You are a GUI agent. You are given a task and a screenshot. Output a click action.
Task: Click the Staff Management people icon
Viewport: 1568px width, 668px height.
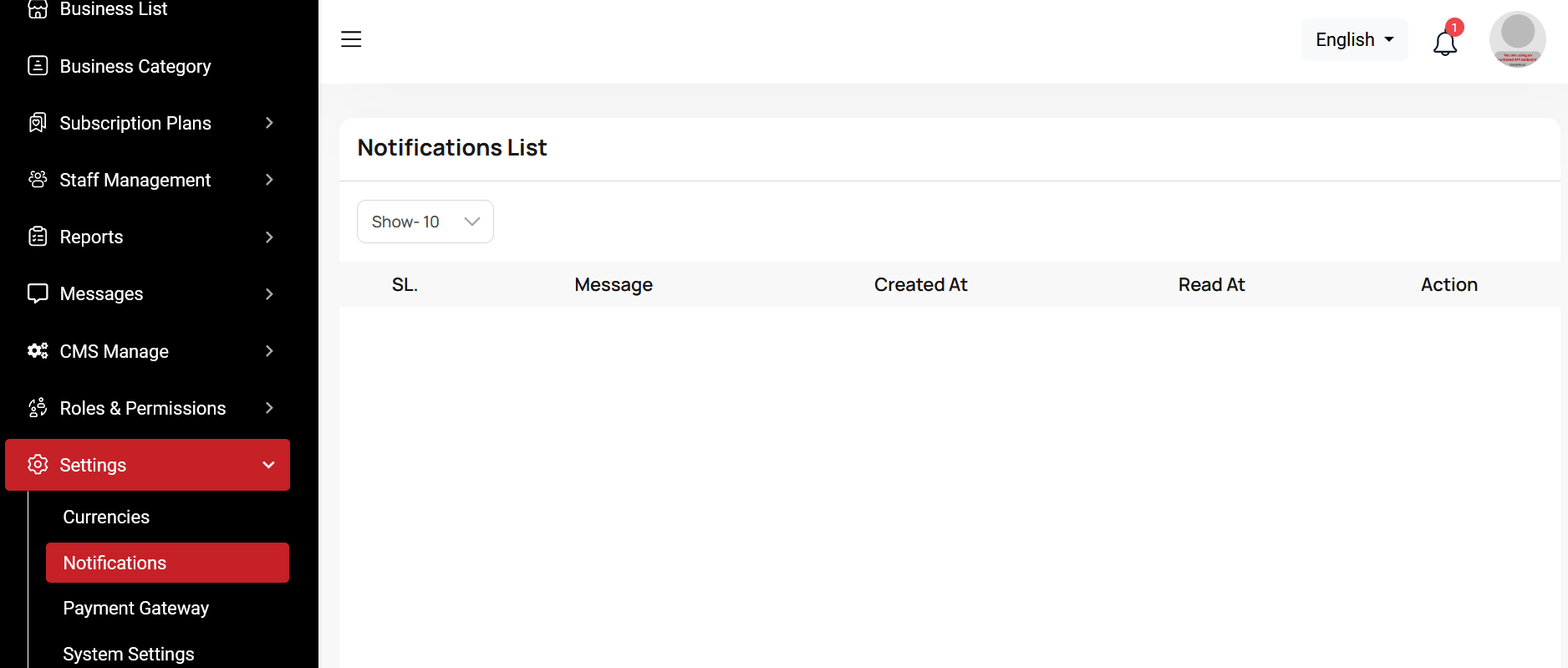tap(38, 180)
